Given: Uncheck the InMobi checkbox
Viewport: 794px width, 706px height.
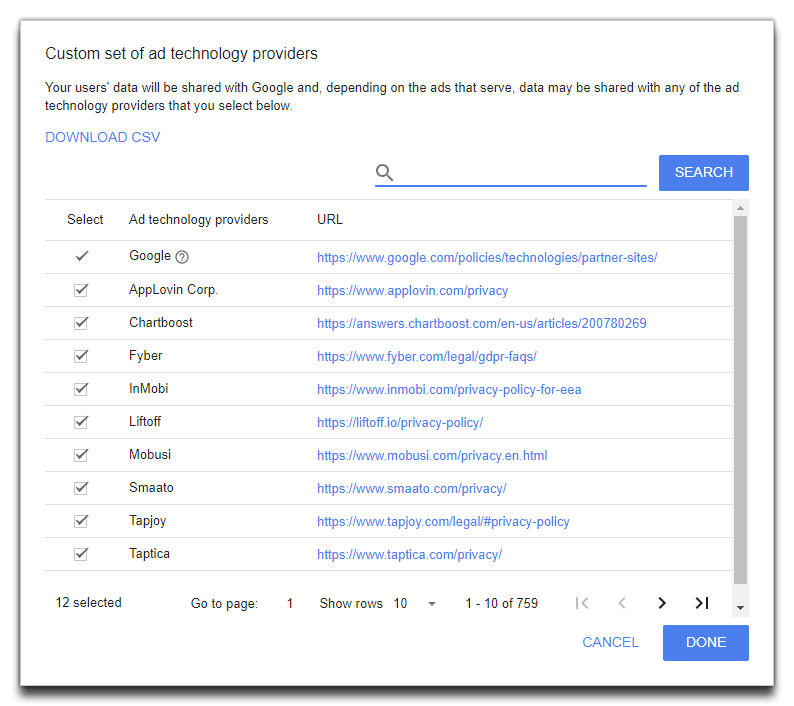Looking at the screenshot, I should (x=82, y=389).
